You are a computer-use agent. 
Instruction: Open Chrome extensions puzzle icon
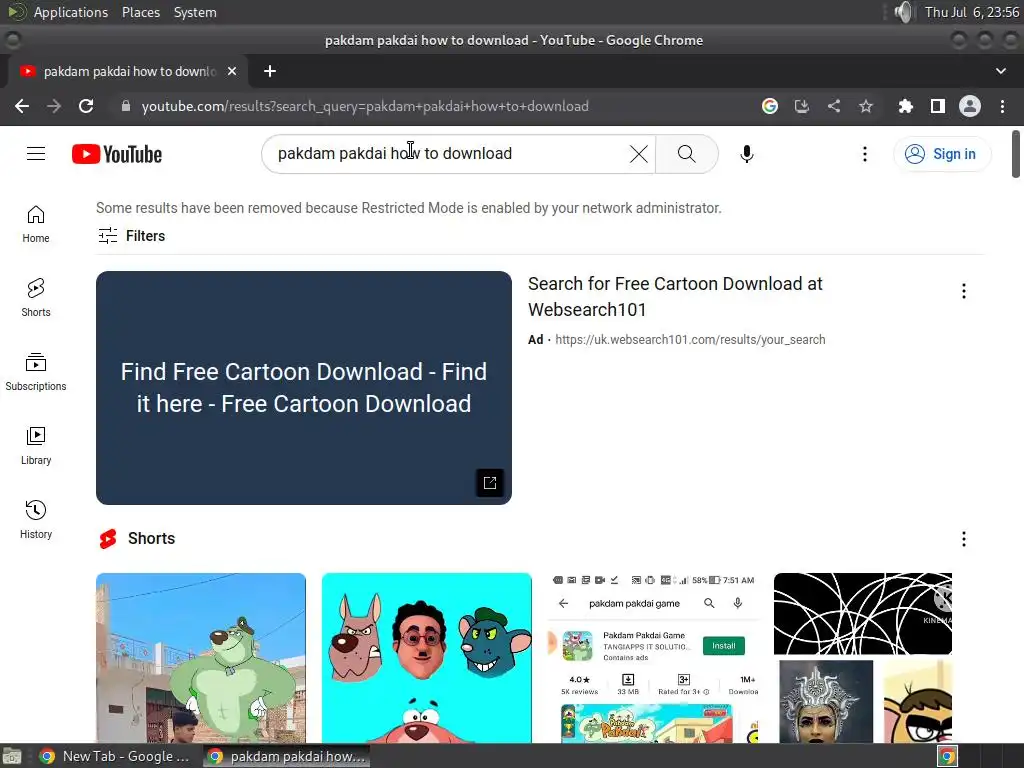[906, 106]
